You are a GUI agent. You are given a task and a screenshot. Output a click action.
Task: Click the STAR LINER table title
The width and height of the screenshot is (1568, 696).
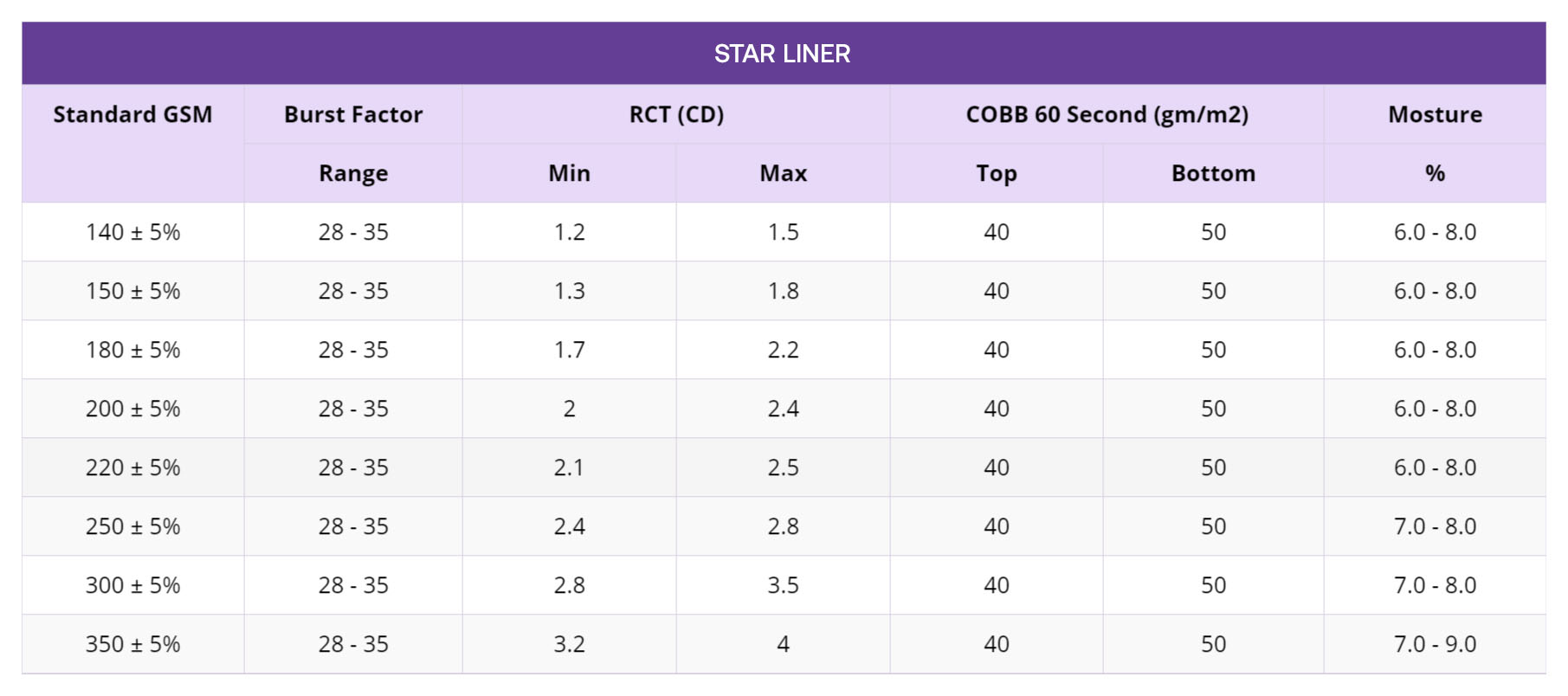[783, 54]
